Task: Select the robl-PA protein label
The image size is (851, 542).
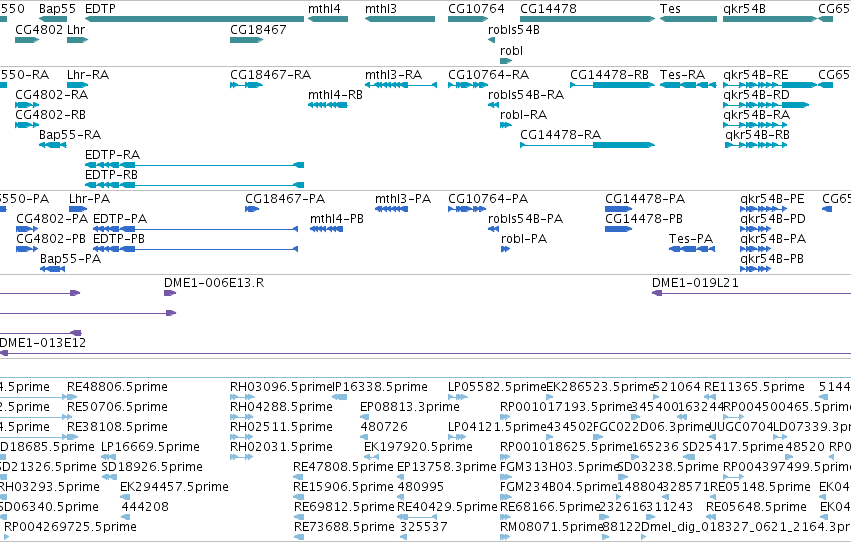Action: point(524,239)
